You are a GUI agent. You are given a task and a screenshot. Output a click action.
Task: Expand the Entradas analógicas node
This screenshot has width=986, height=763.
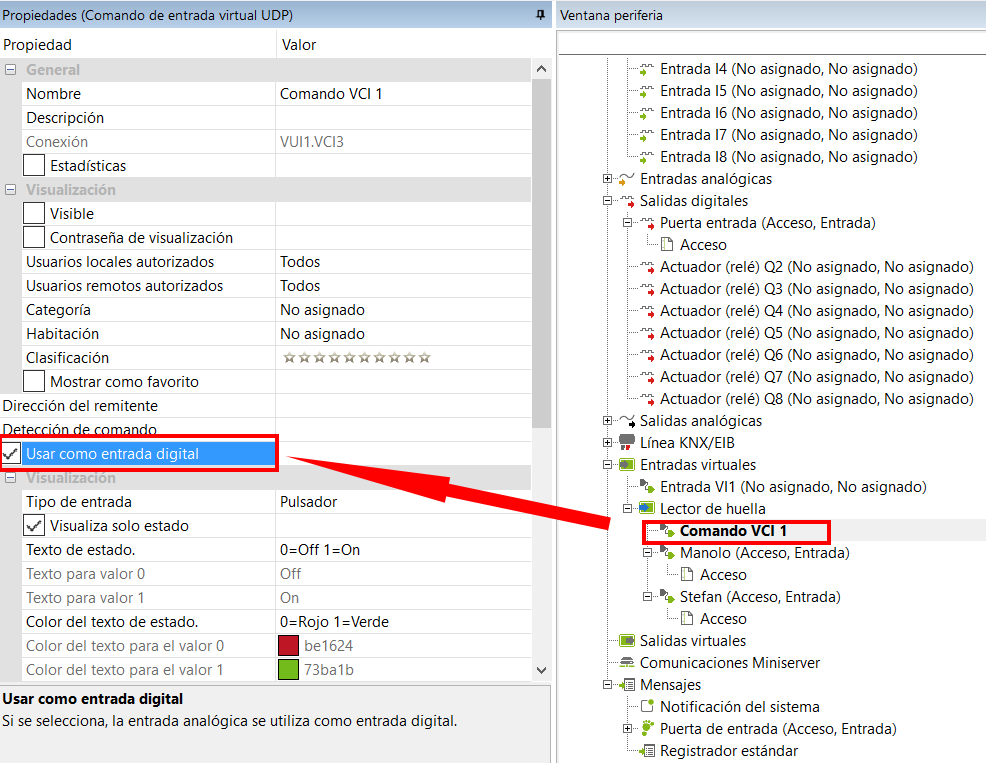[608, 179]
